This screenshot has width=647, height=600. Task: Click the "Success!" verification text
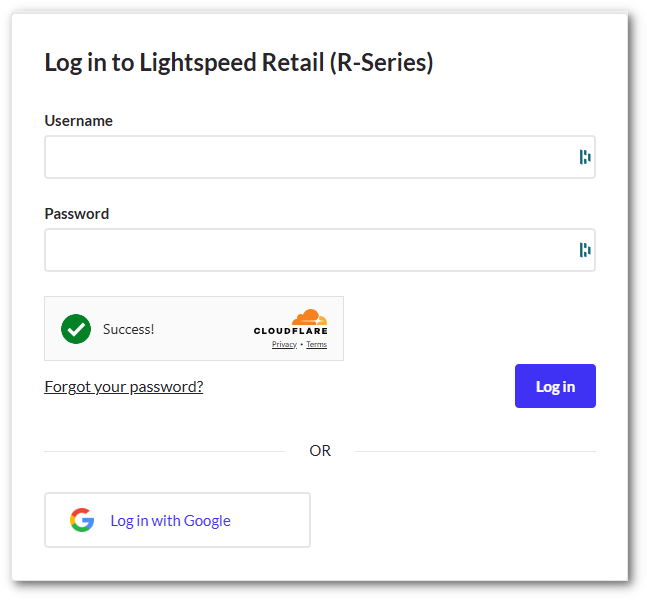point(129,328)
